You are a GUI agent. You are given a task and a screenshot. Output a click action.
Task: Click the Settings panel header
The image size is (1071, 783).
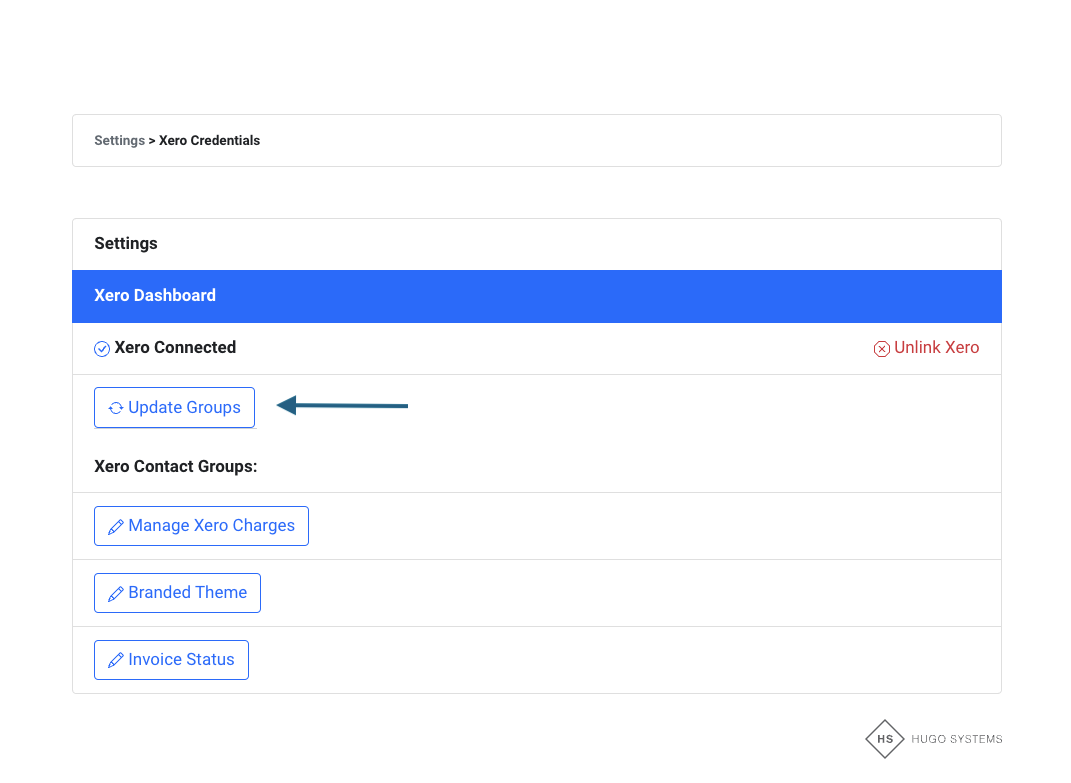[126, 244]
